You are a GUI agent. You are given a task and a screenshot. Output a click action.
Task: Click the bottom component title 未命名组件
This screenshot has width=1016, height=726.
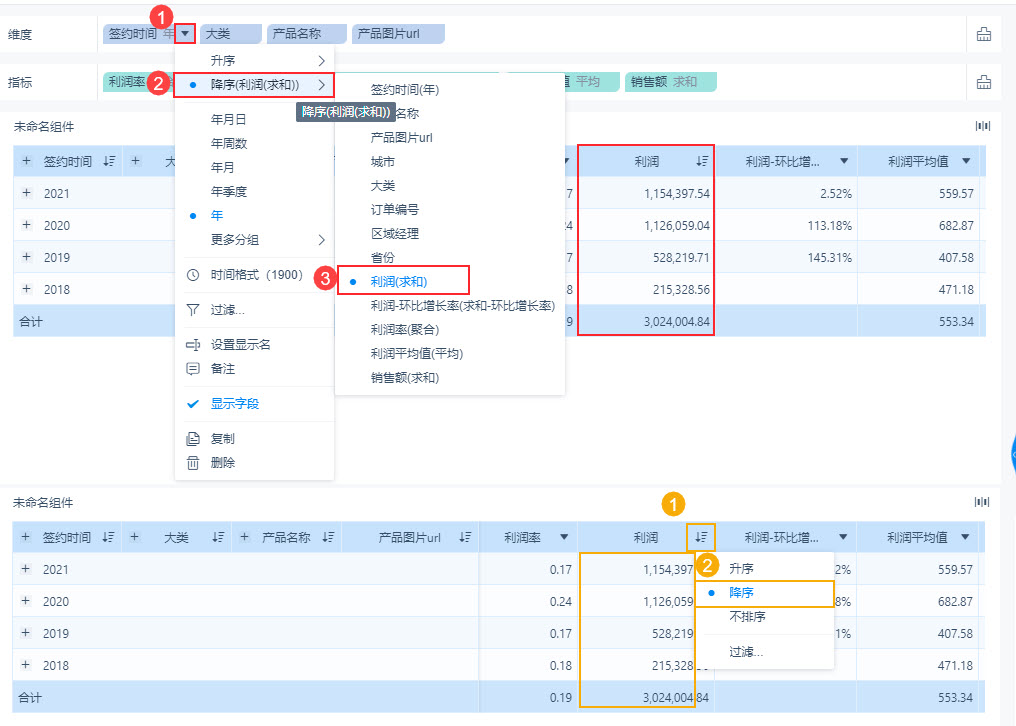point(43,502)
